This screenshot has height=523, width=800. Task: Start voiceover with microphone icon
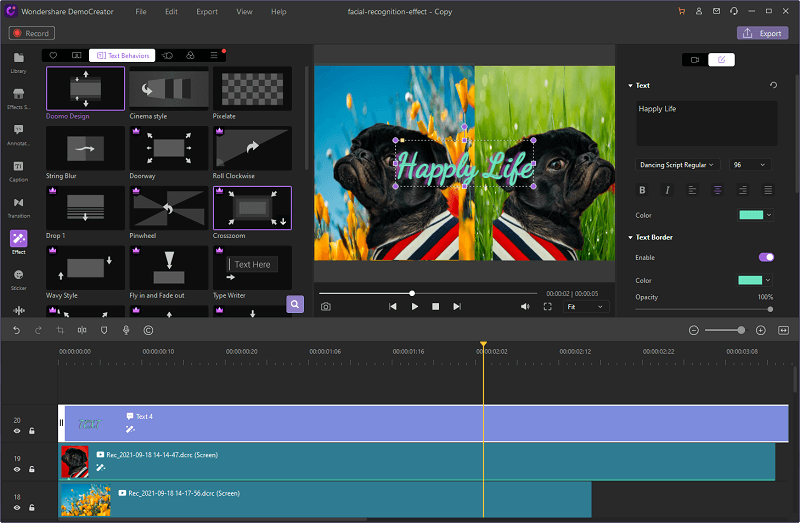[126, 330]
